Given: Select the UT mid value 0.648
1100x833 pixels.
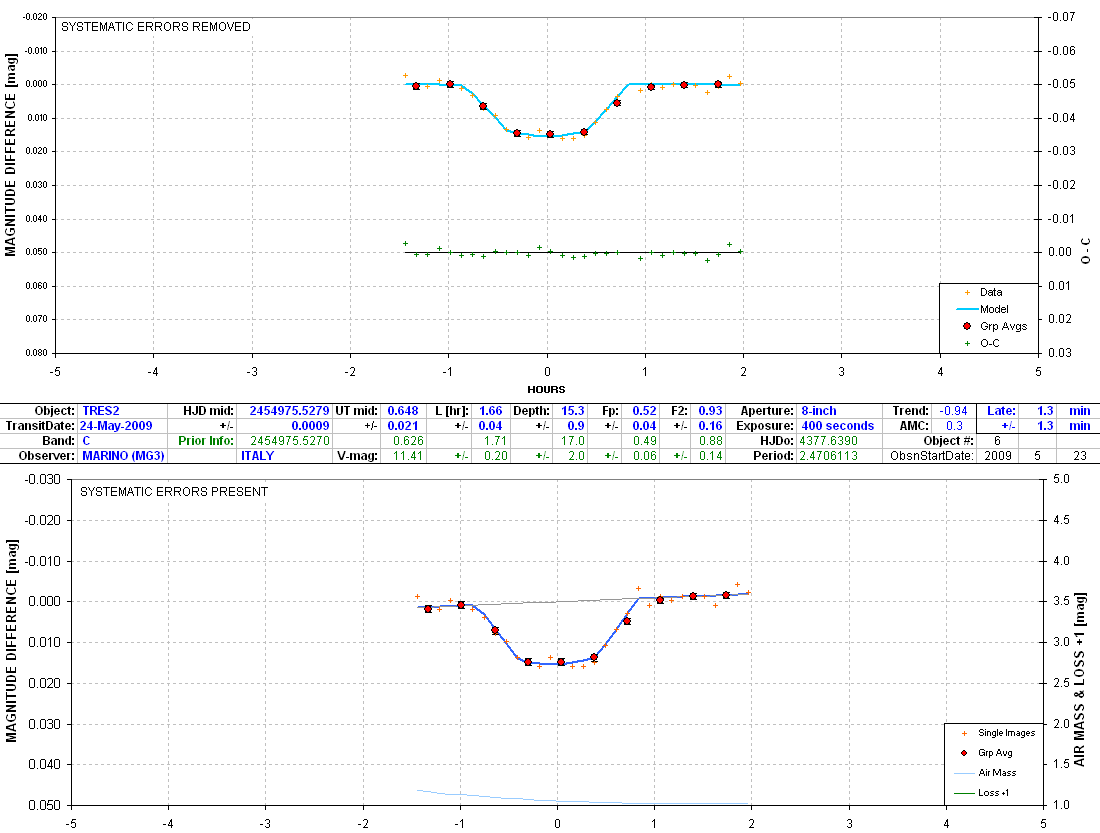Looking at the screenshot, I should 403,411.
